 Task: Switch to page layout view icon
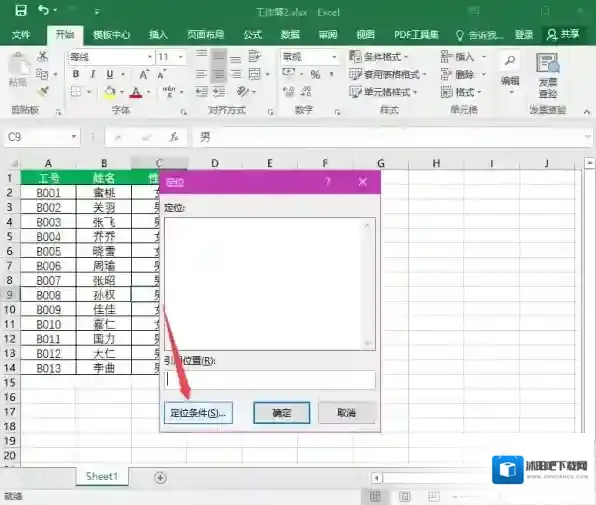[405, 496]
